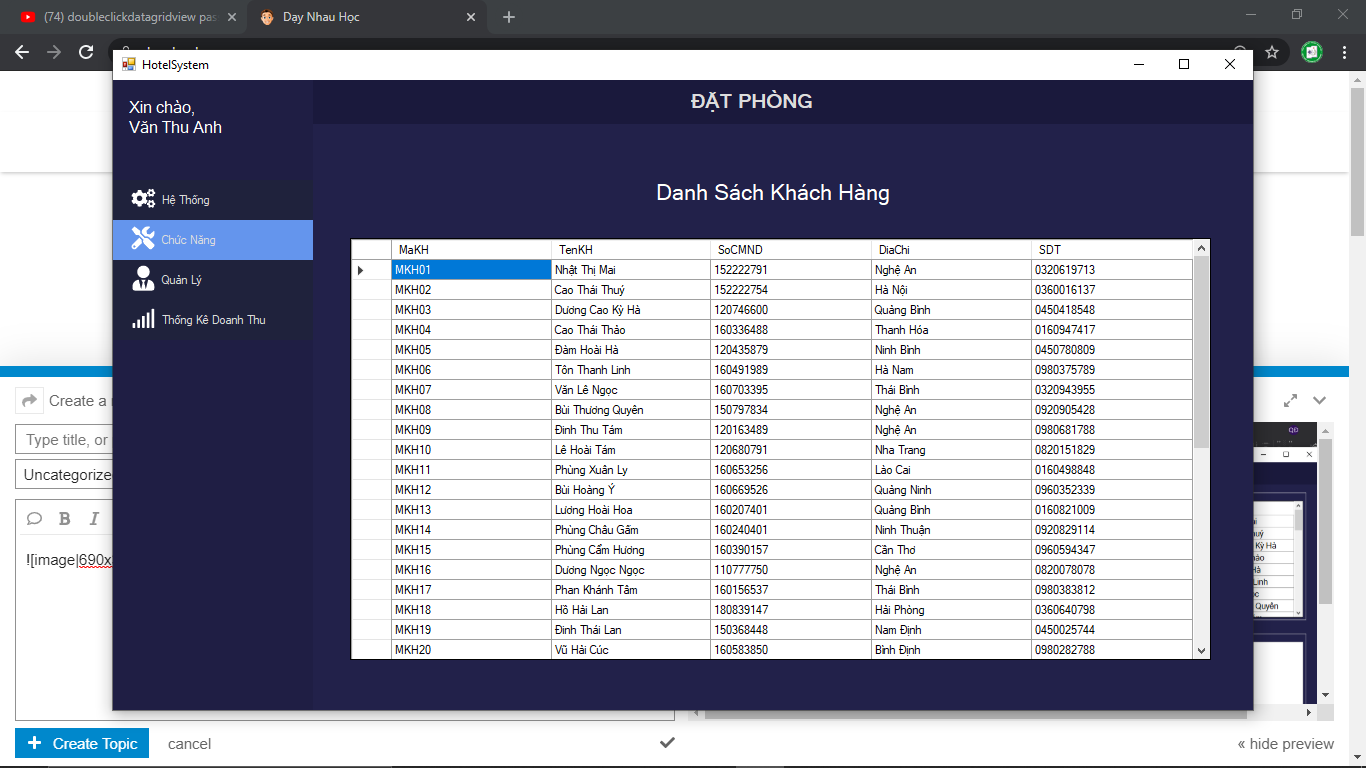This screenshot has height=768, width=1366.
Task: Open Chrome's three-dot menu
Action: (1343, 52)
